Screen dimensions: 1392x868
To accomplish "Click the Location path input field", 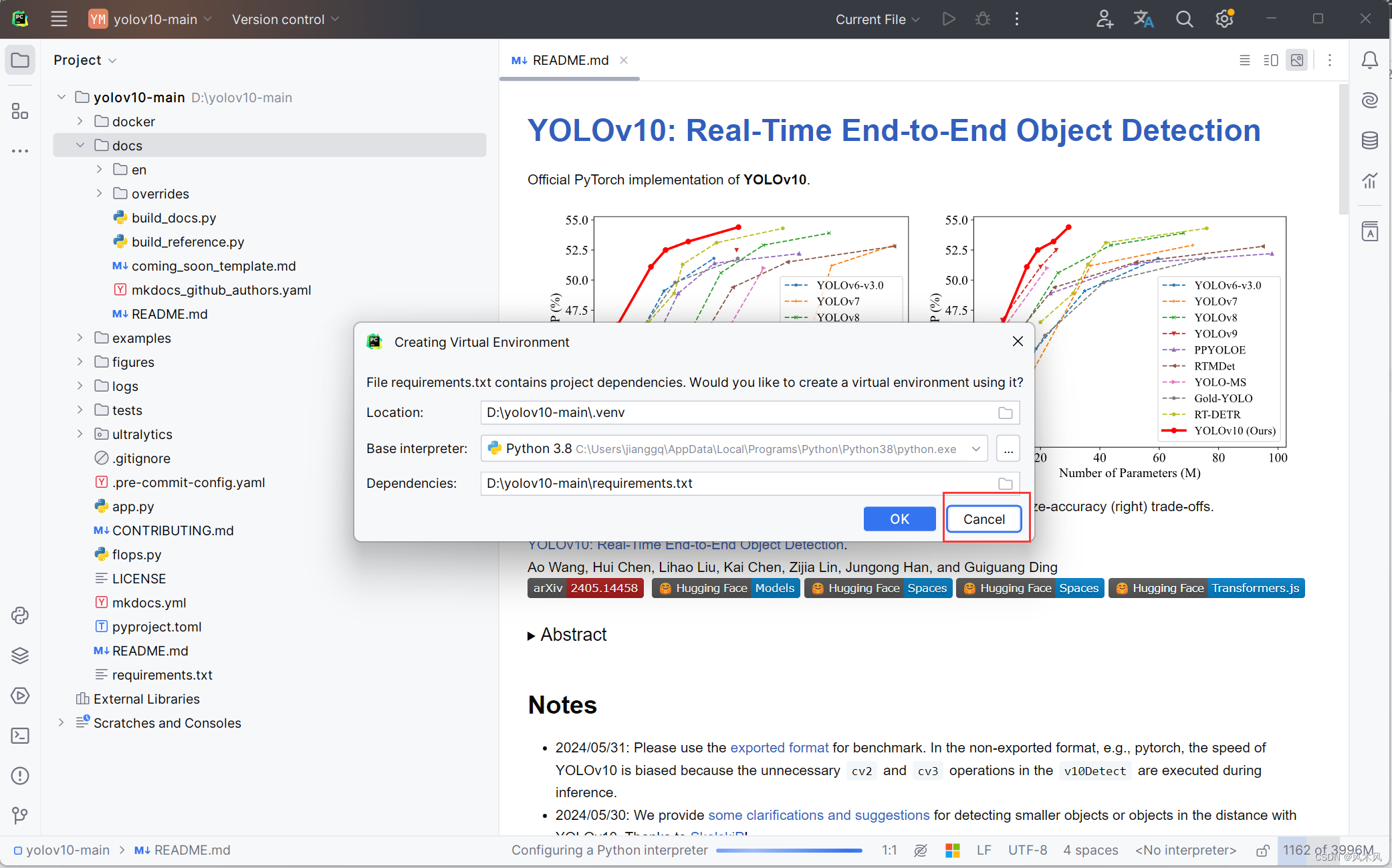I will point(735,413).
